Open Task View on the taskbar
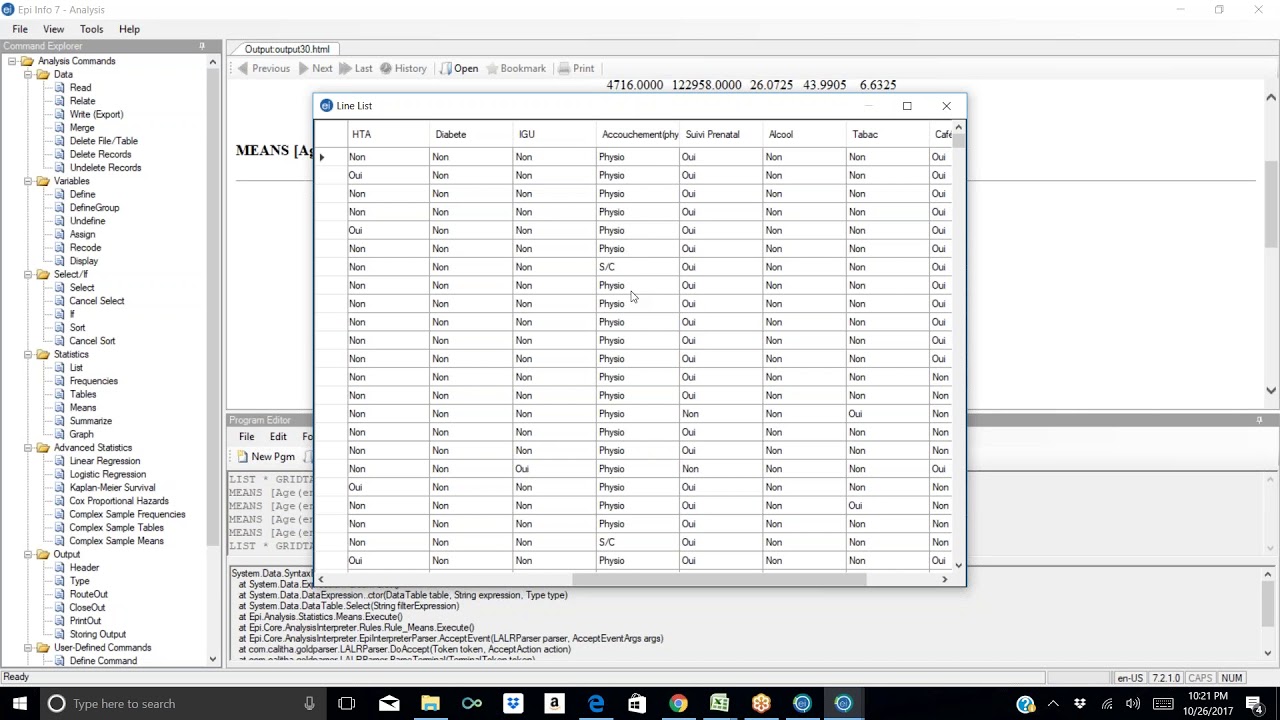Screen dimensions: 1280x720 [347, 704]
